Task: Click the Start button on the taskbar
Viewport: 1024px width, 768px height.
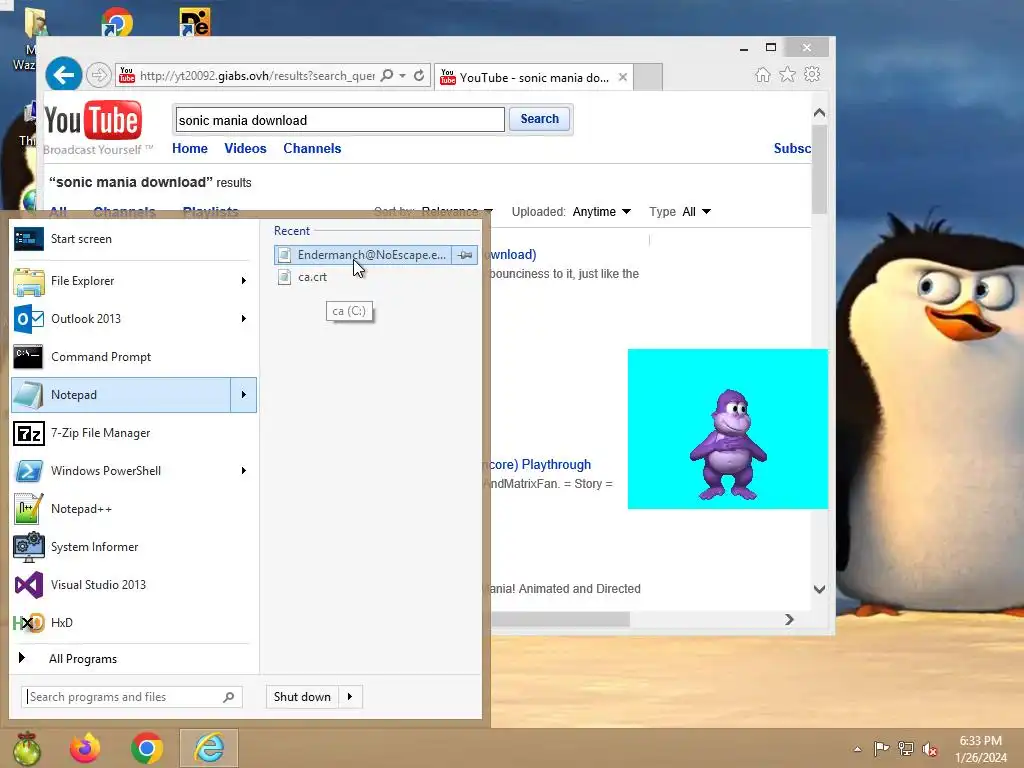Action: click(x=26, y=748)
